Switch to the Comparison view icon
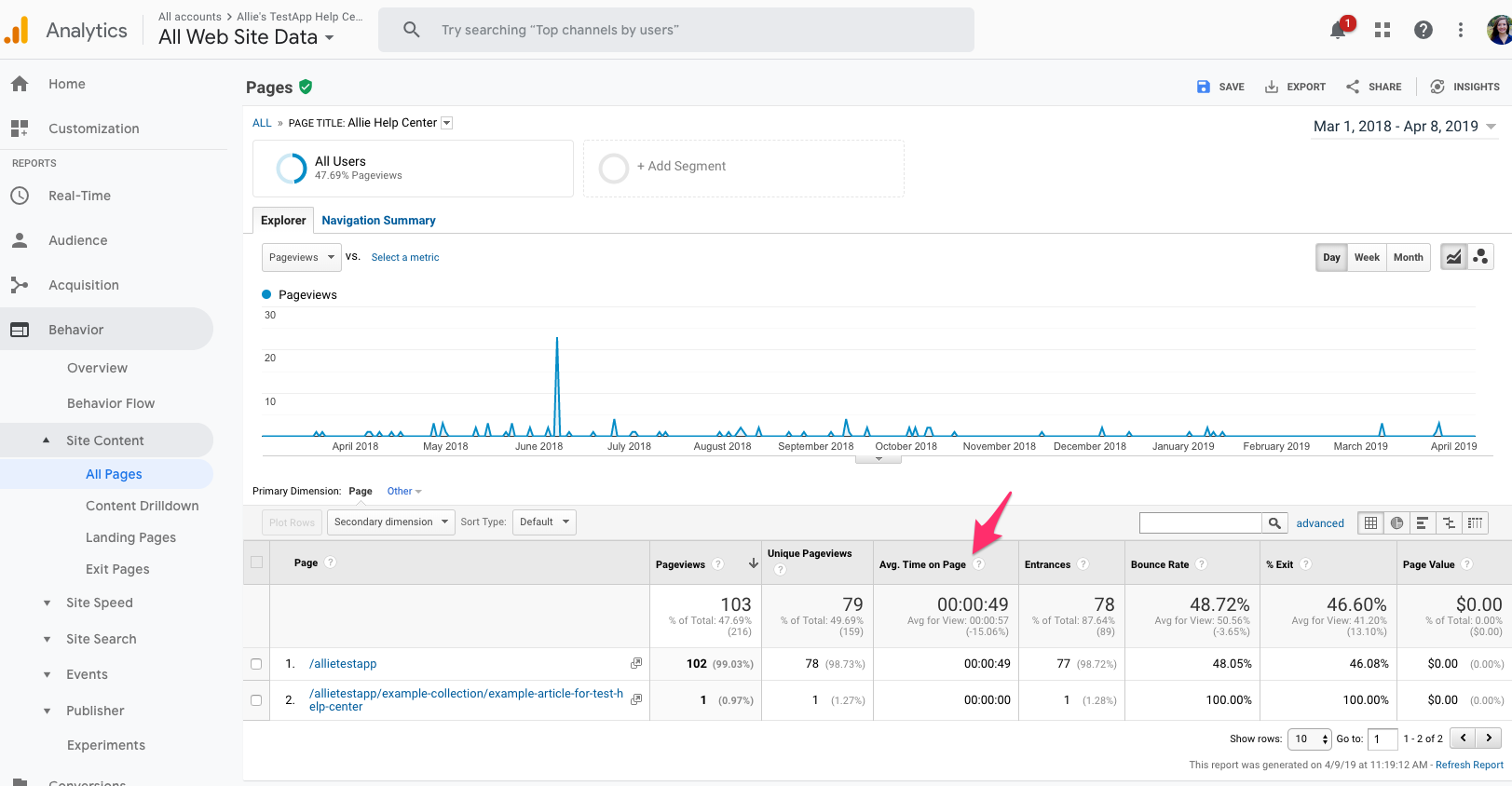The image size is (1512, 786). click(x=1449, y=523)
